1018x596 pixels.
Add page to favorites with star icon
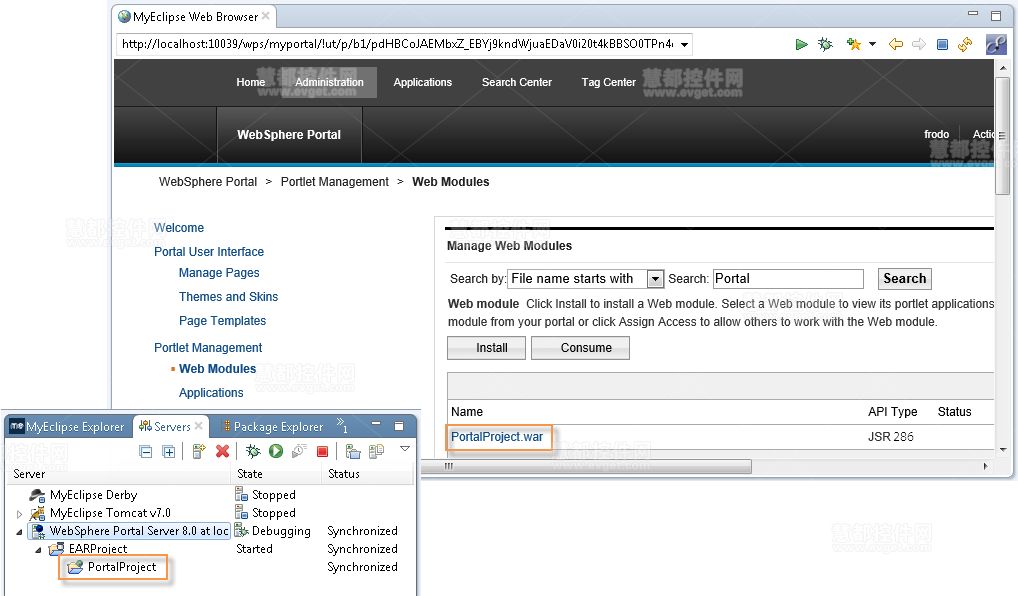854,44
